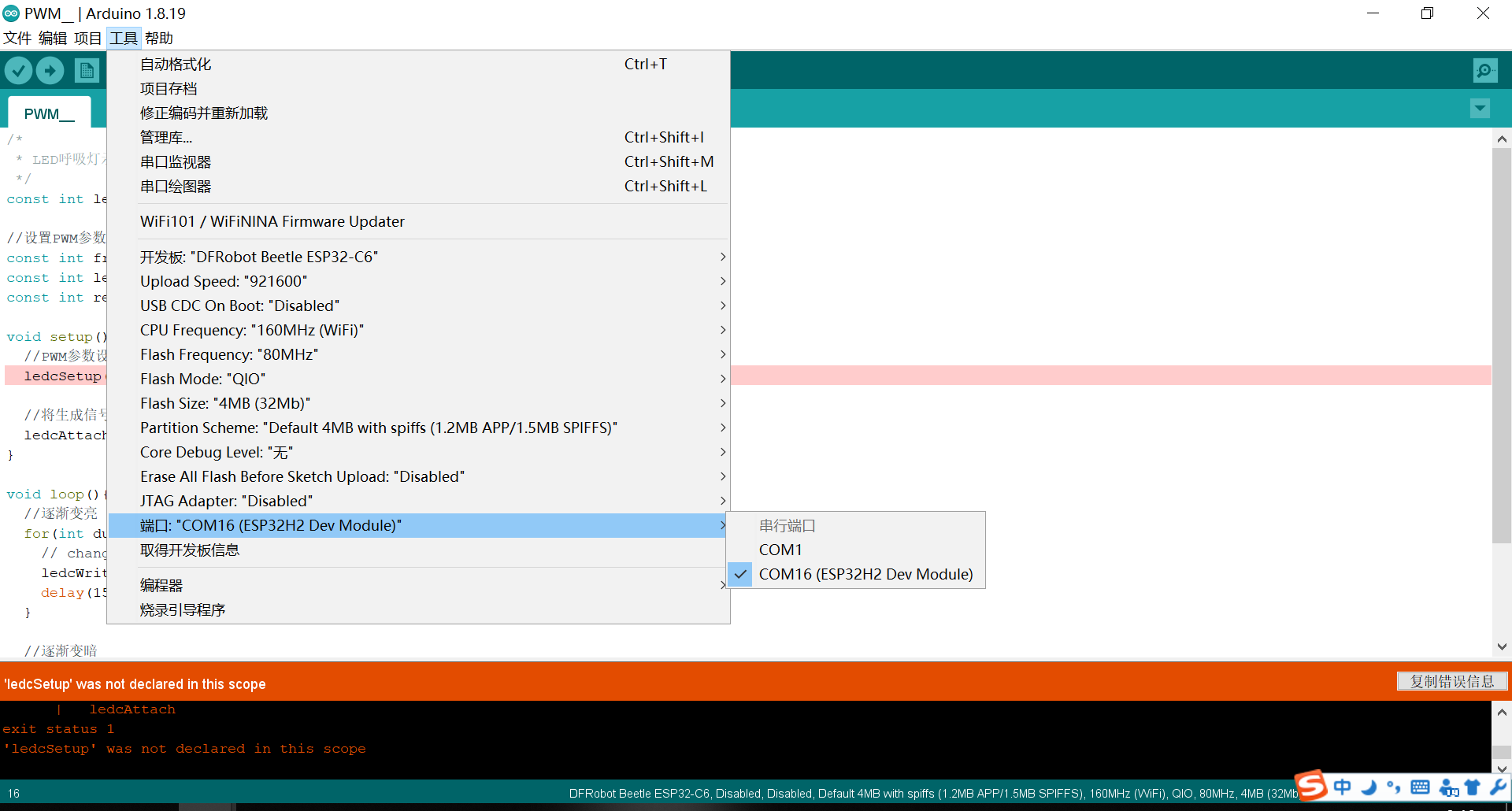
Task: Open the 项目 menu
Action: (88, 38)
